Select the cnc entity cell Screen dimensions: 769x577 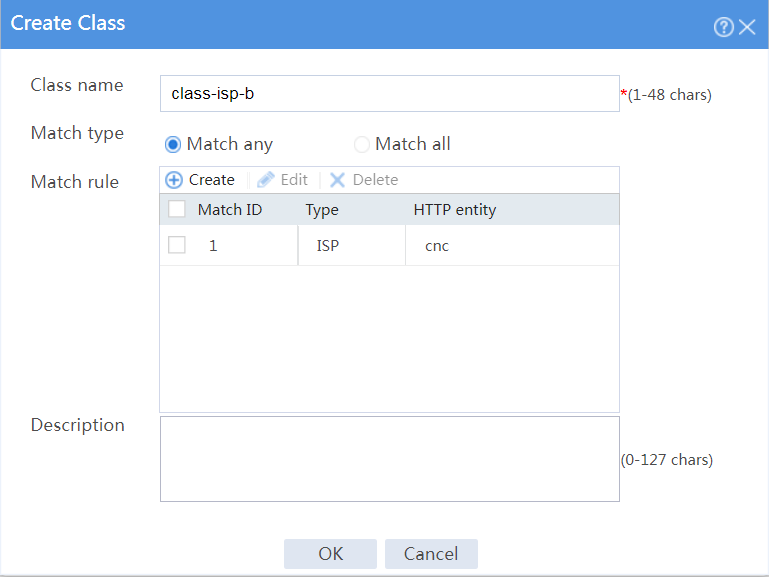pyautogui.click(x=513, y=246)
